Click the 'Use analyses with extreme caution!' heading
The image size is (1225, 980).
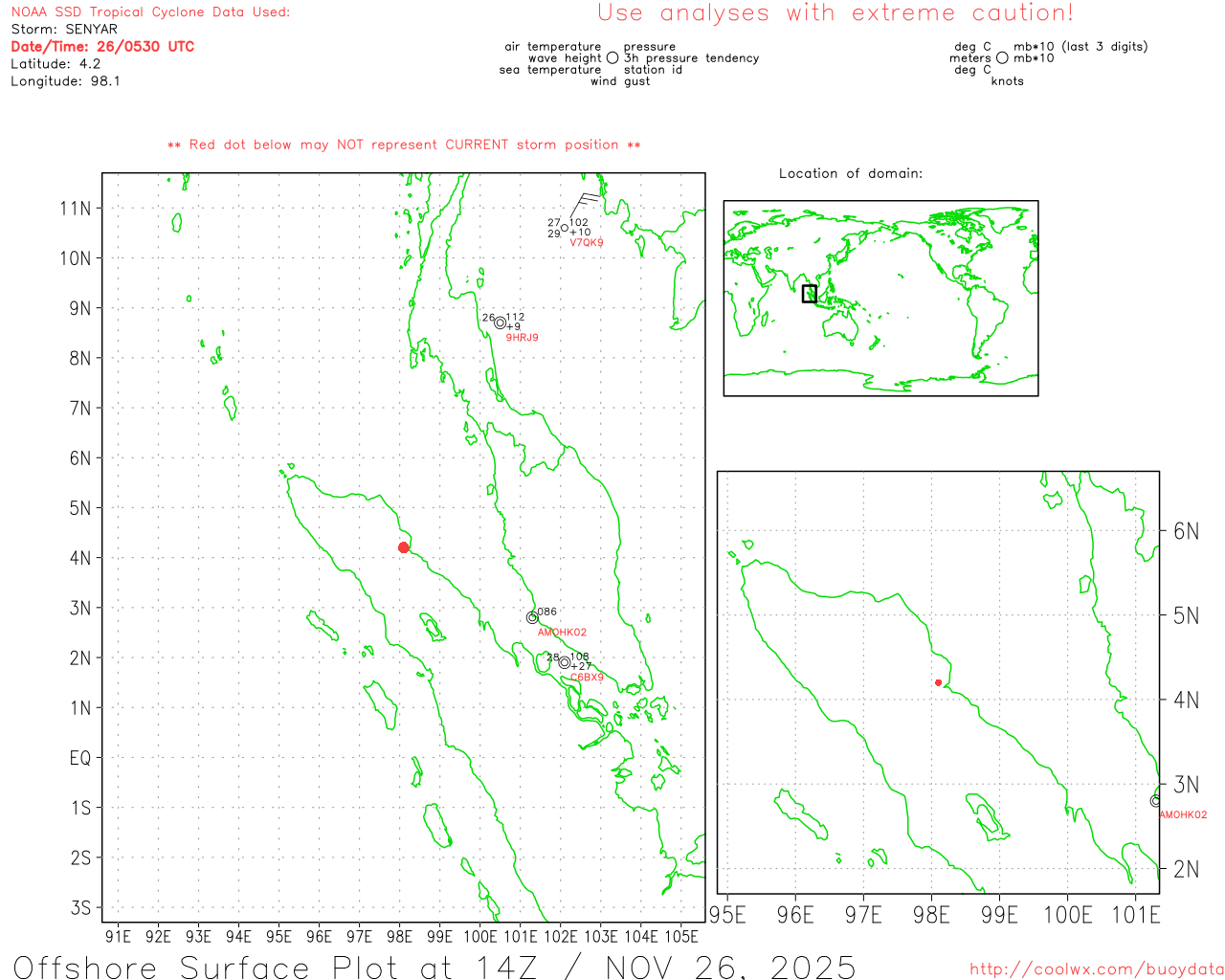click(x=835, y=13)
